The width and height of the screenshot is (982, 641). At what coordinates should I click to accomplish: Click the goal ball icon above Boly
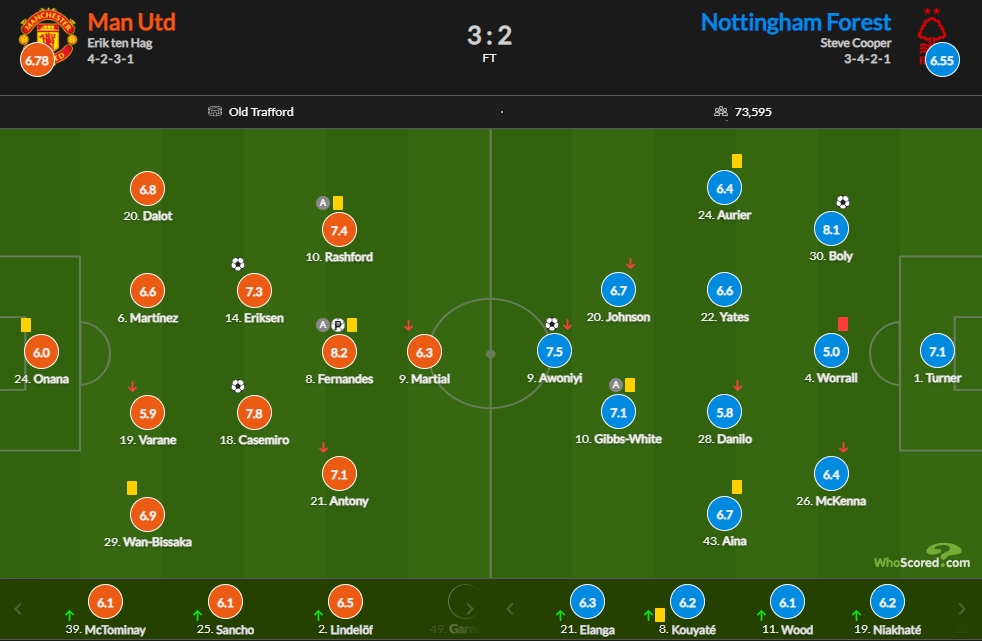tap(843, 202)
